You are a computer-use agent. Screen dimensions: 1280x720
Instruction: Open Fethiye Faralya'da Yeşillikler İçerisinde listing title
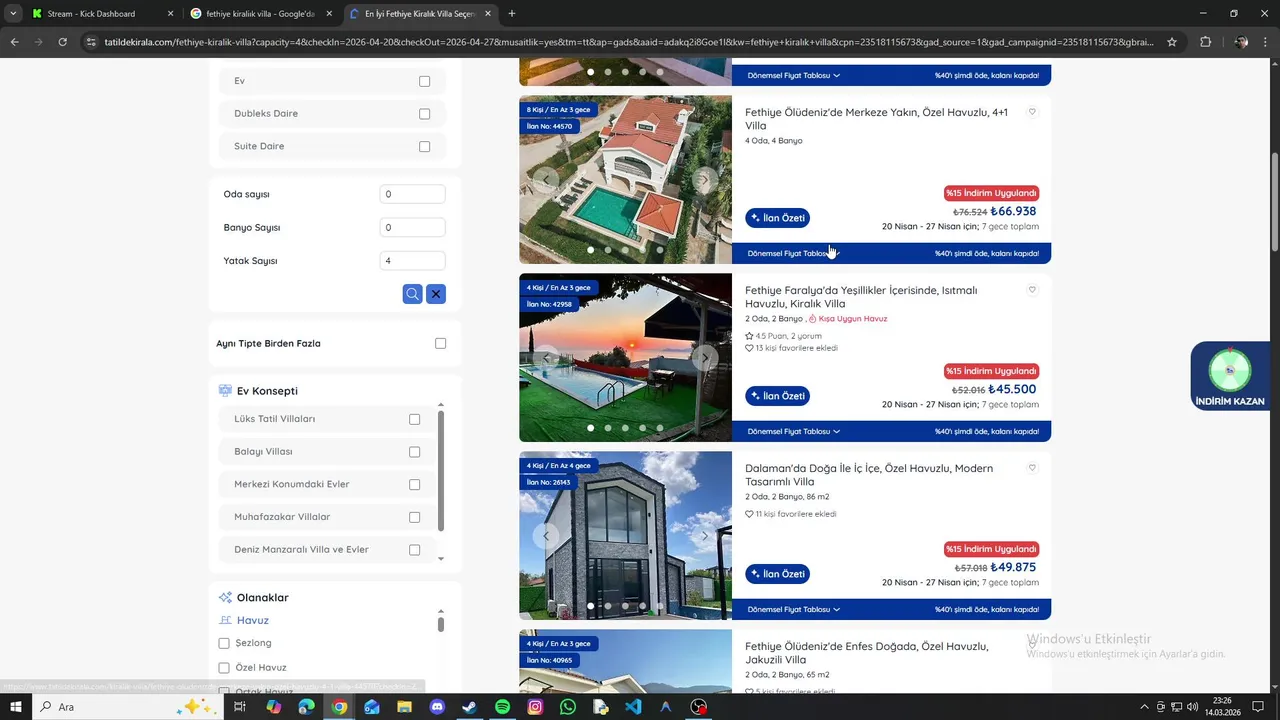[x=861, y=297]
